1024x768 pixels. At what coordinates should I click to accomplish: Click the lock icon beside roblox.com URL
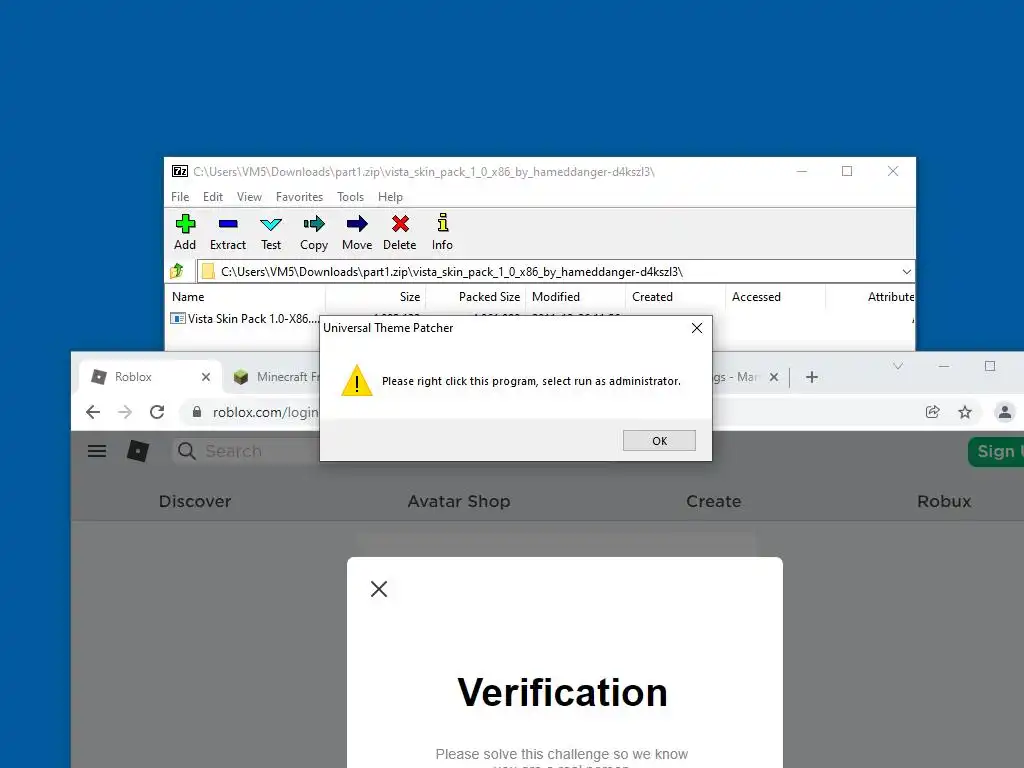pyautogui.click(x=197, y=412)
